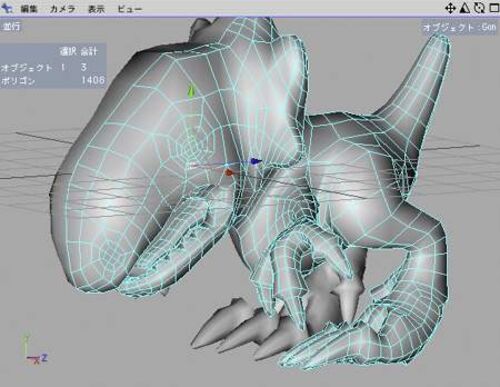Click the 選択 column header in HUD
500x387 pixels.
[68, 52]
